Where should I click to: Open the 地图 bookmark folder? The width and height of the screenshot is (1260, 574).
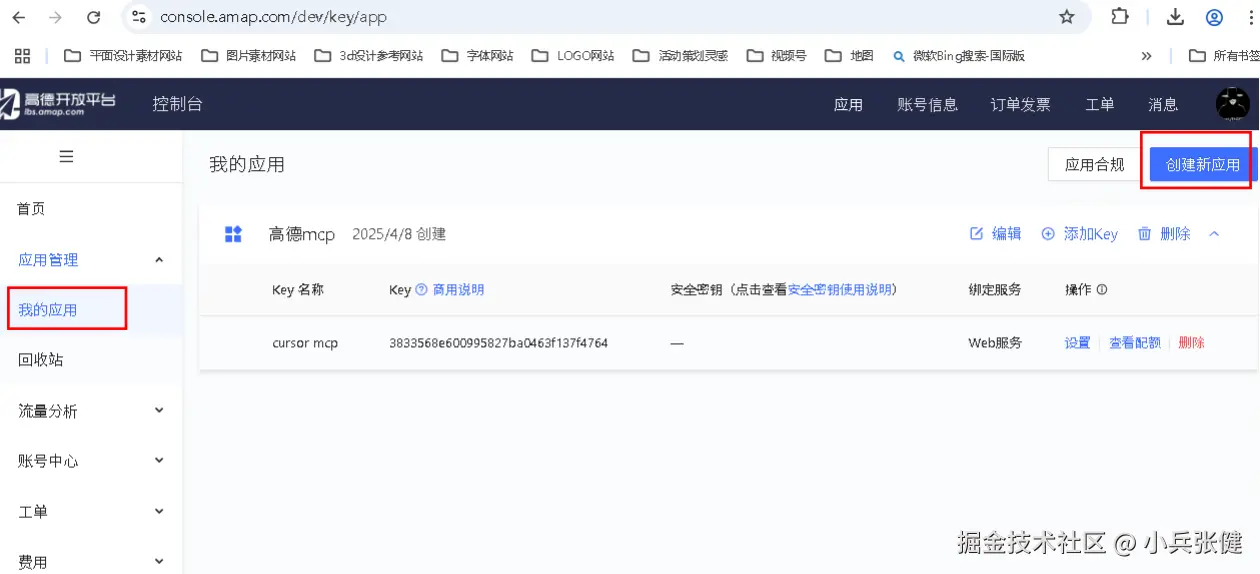click(x=849, y=56)
